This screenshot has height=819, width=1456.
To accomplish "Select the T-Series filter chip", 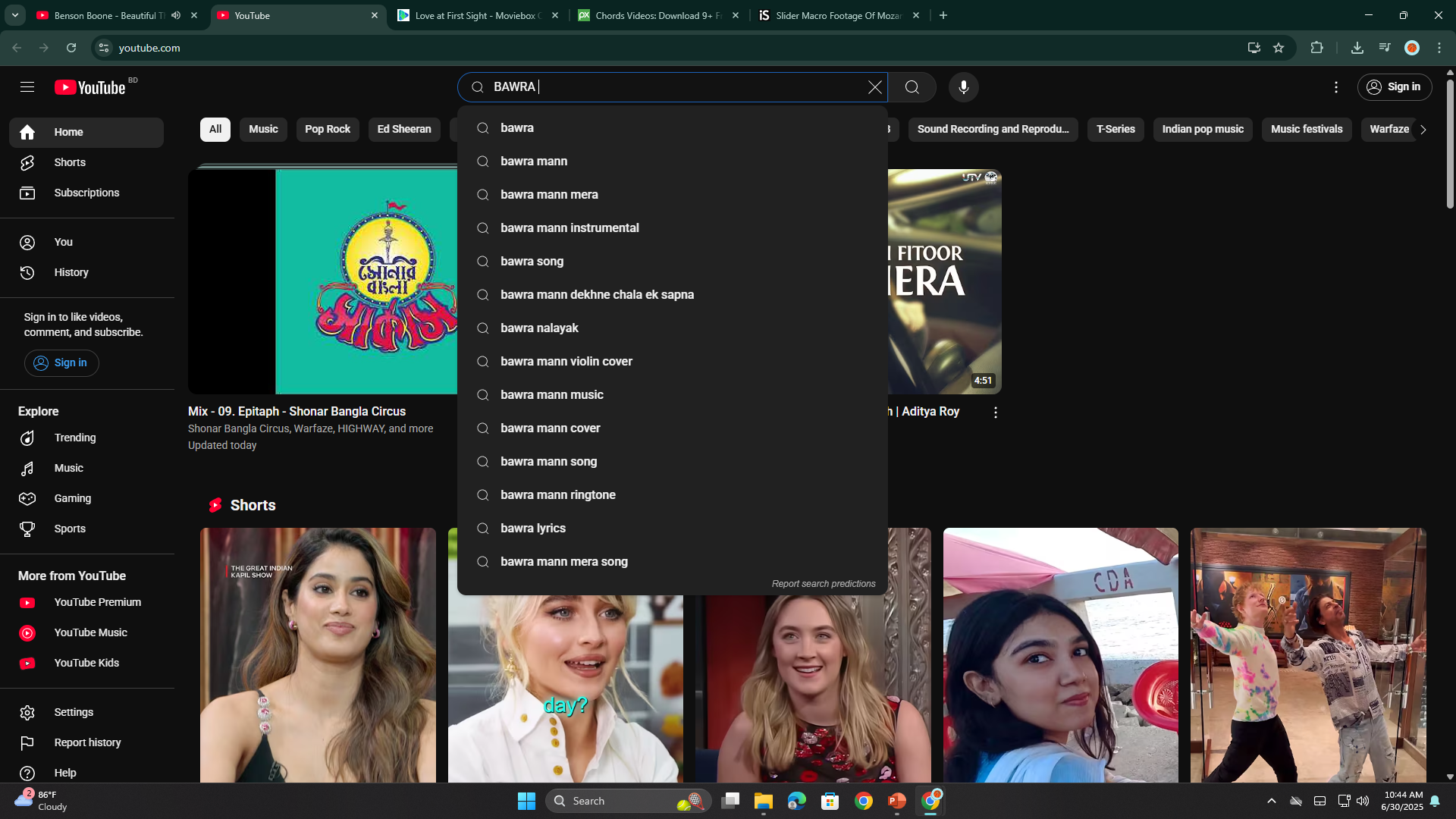I will (x=1116, y=130).
